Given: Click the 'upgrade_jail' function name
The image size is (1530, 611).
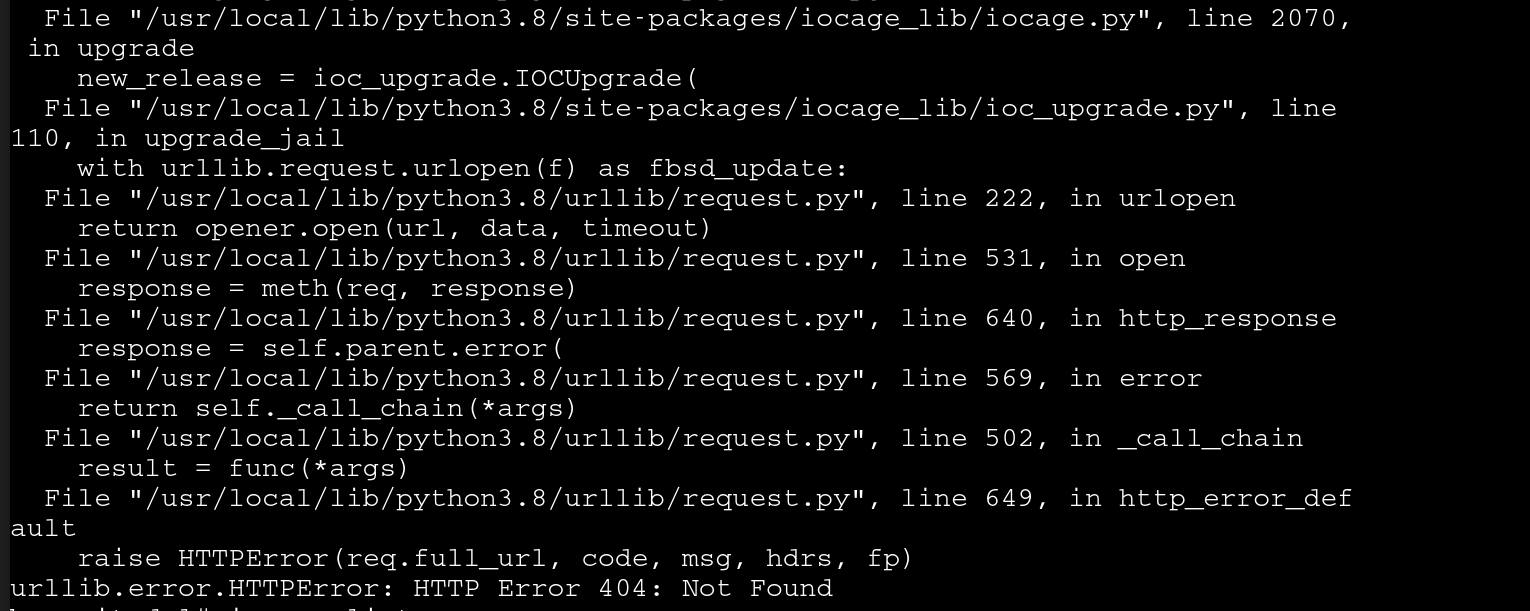Looking at the screenshot, I should coord(244,139).
